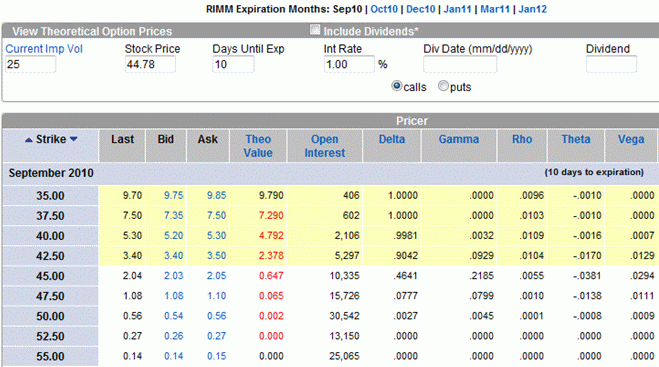
Task: Open the Jan12 expiration month
Action: 532,9
